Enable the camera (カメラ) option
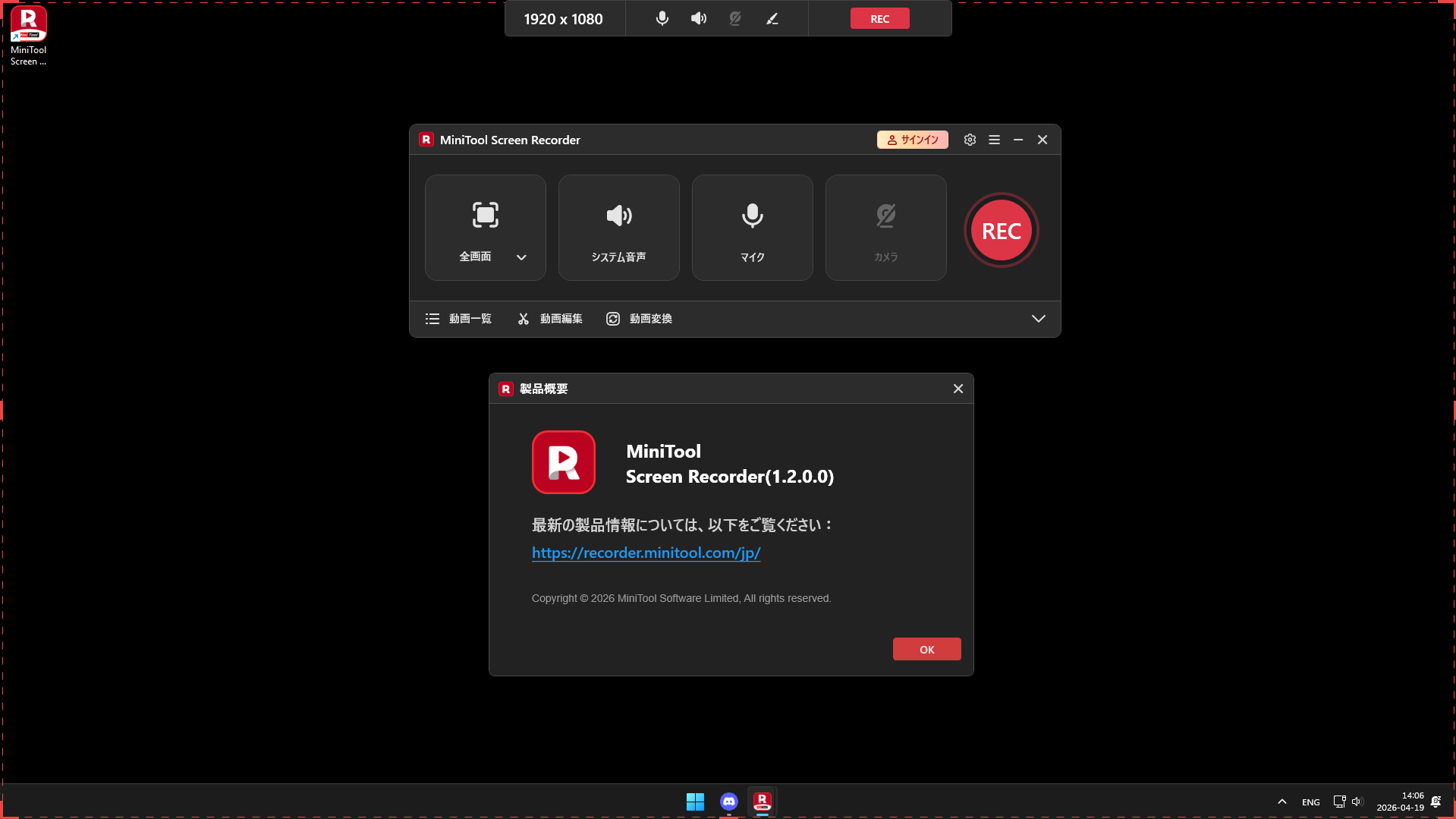The width and height of the screenshot is (1456, 819). tap(885, 228)
